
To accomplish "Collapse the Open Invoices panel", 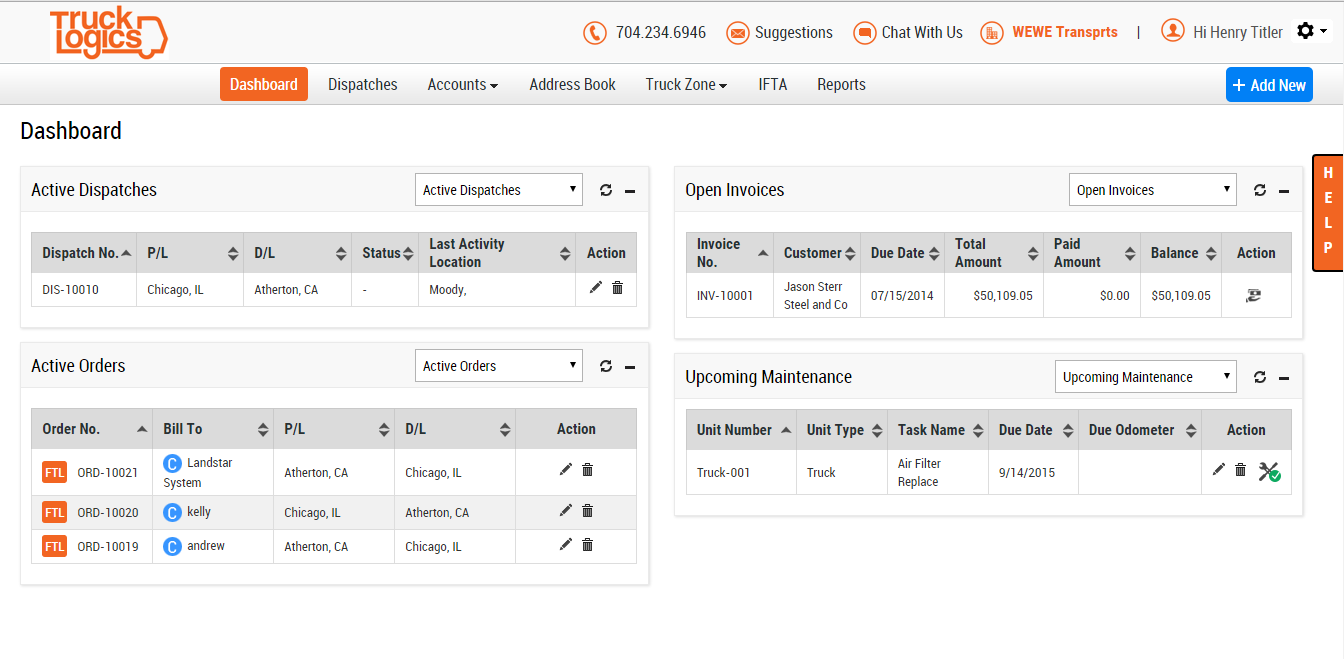I will (x=1283, y=189).
